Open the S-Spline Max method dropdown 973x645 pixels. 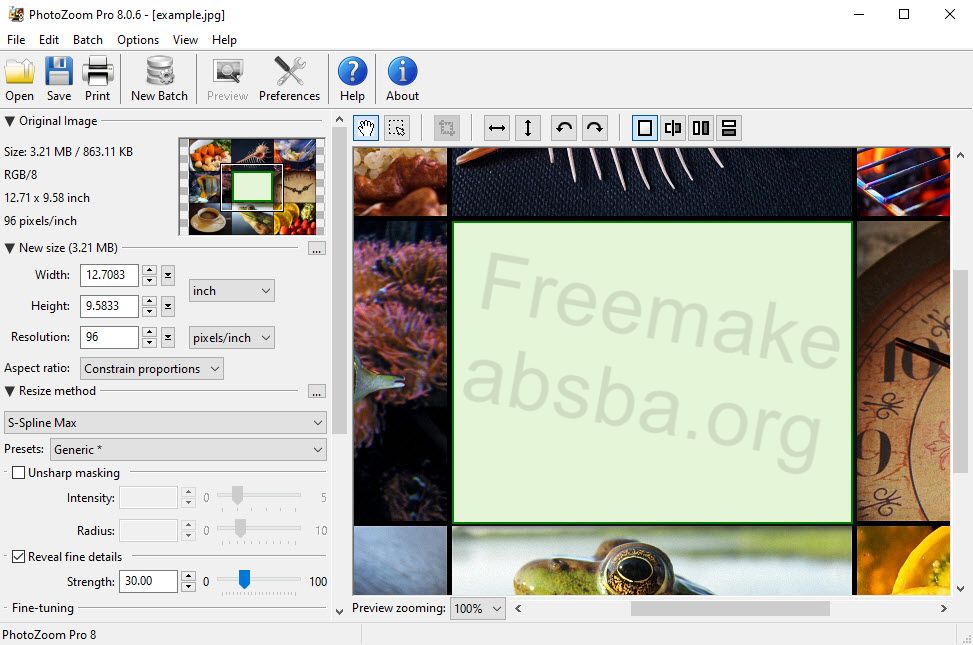click(165, 423)
